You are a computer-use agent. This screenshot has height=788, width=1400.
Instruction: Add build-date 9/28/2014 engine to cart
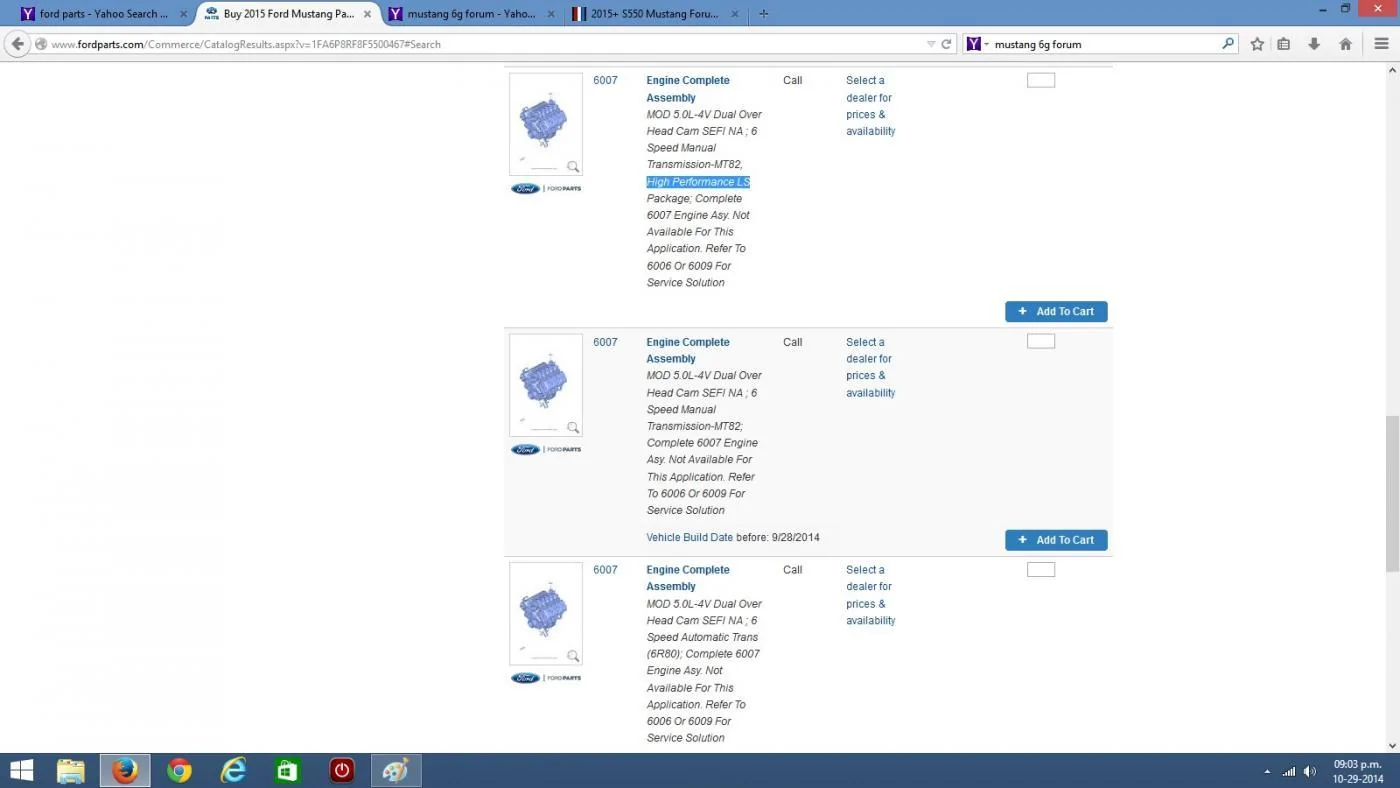coord(1056,540)
